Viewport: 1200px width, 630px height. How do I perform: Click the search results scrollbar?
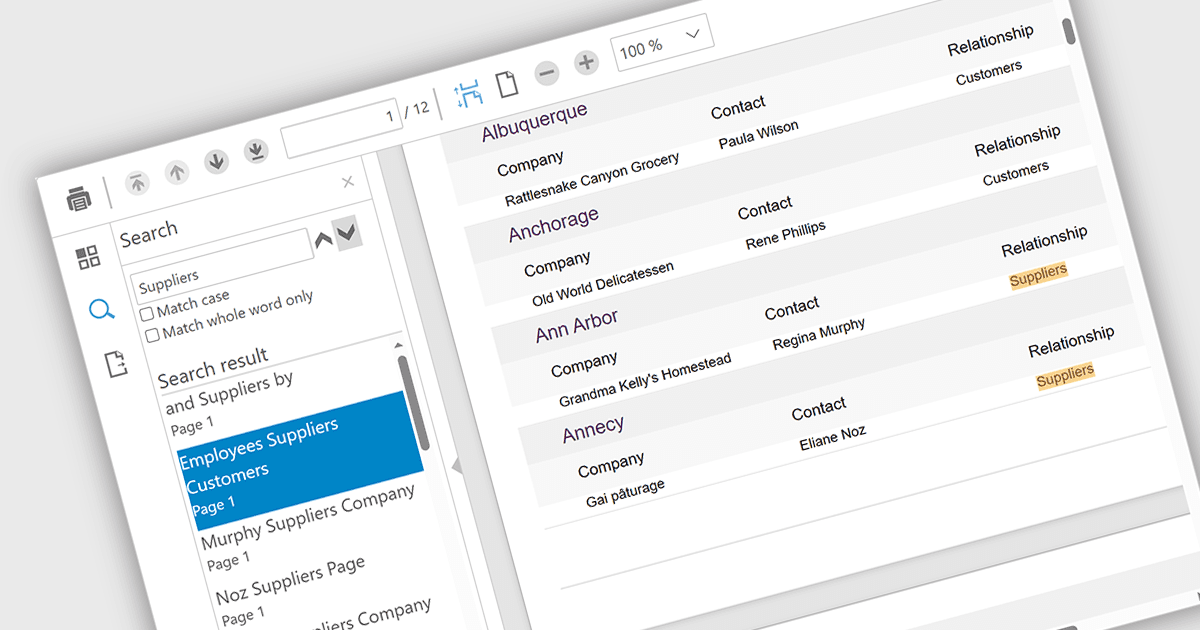[x=414, y=404]
